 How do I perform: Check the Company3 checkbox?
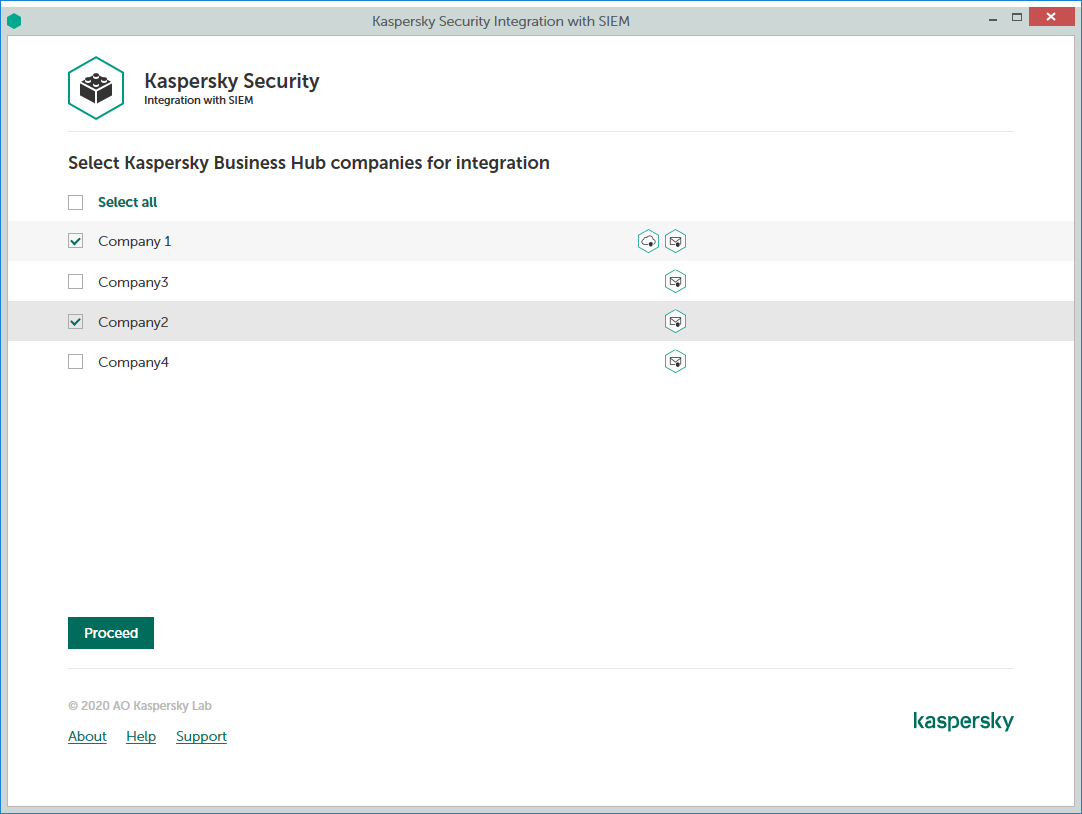coord(76,282)
